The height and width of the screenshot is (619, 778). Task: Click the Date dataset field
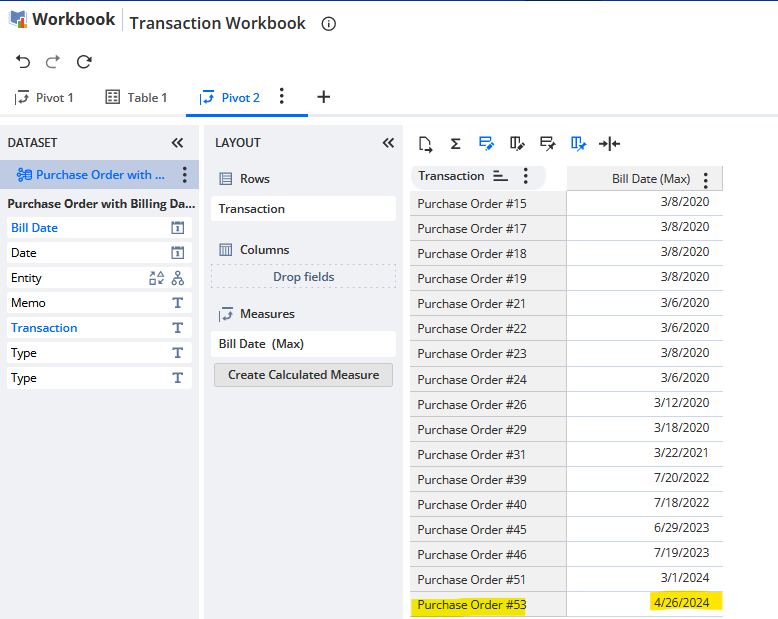pyautogui.click(x=99, y=252)
